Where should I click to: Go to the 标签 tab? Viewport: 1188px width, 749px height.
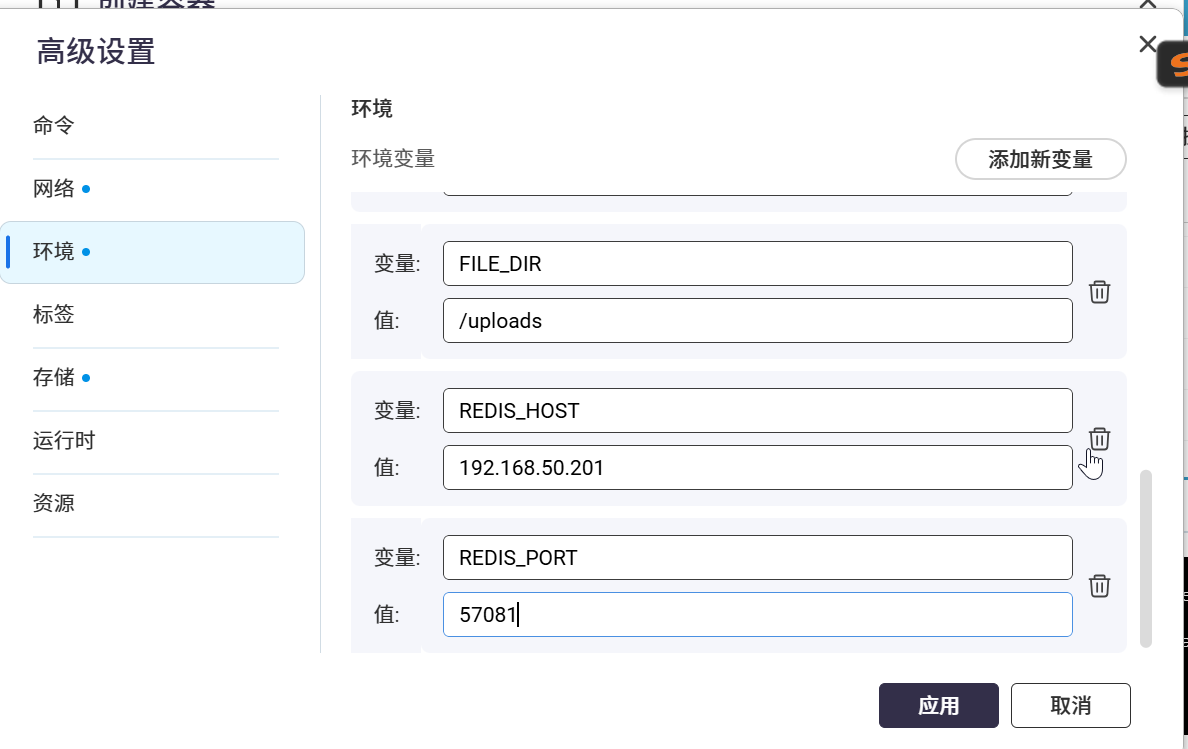coord(54,315)
